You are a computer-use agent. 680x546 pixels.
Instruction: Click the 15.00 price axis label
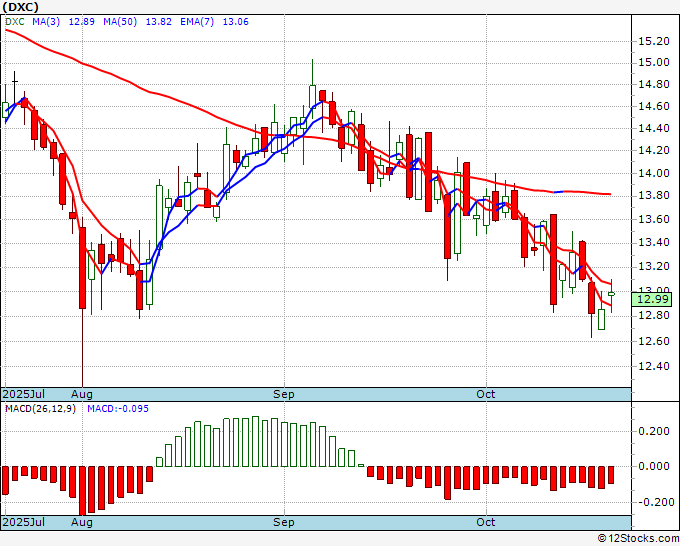coord(654,63)
